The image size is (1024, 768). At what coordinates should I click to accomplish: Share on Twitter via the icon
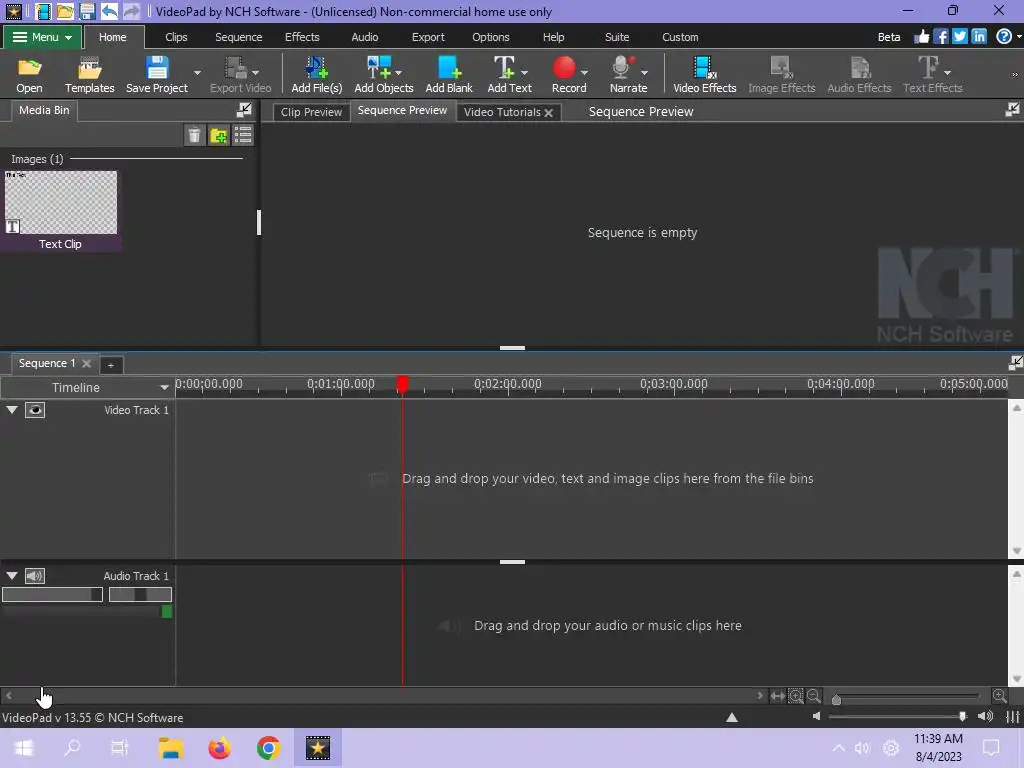point(960,37)
